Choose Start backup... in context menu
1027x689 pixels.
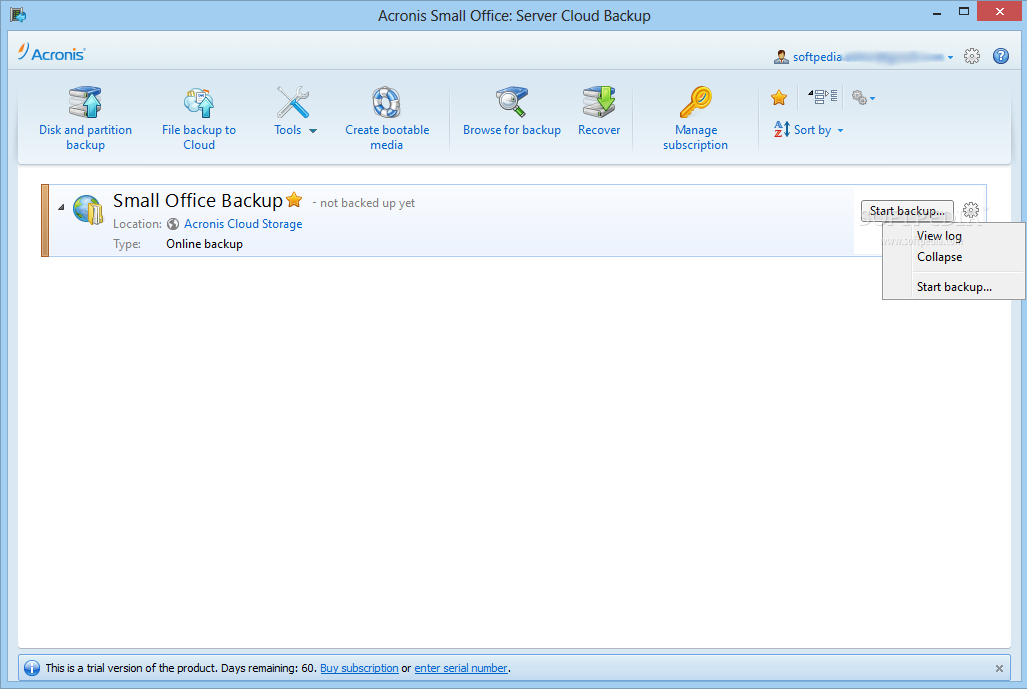[x=954, y=287]
